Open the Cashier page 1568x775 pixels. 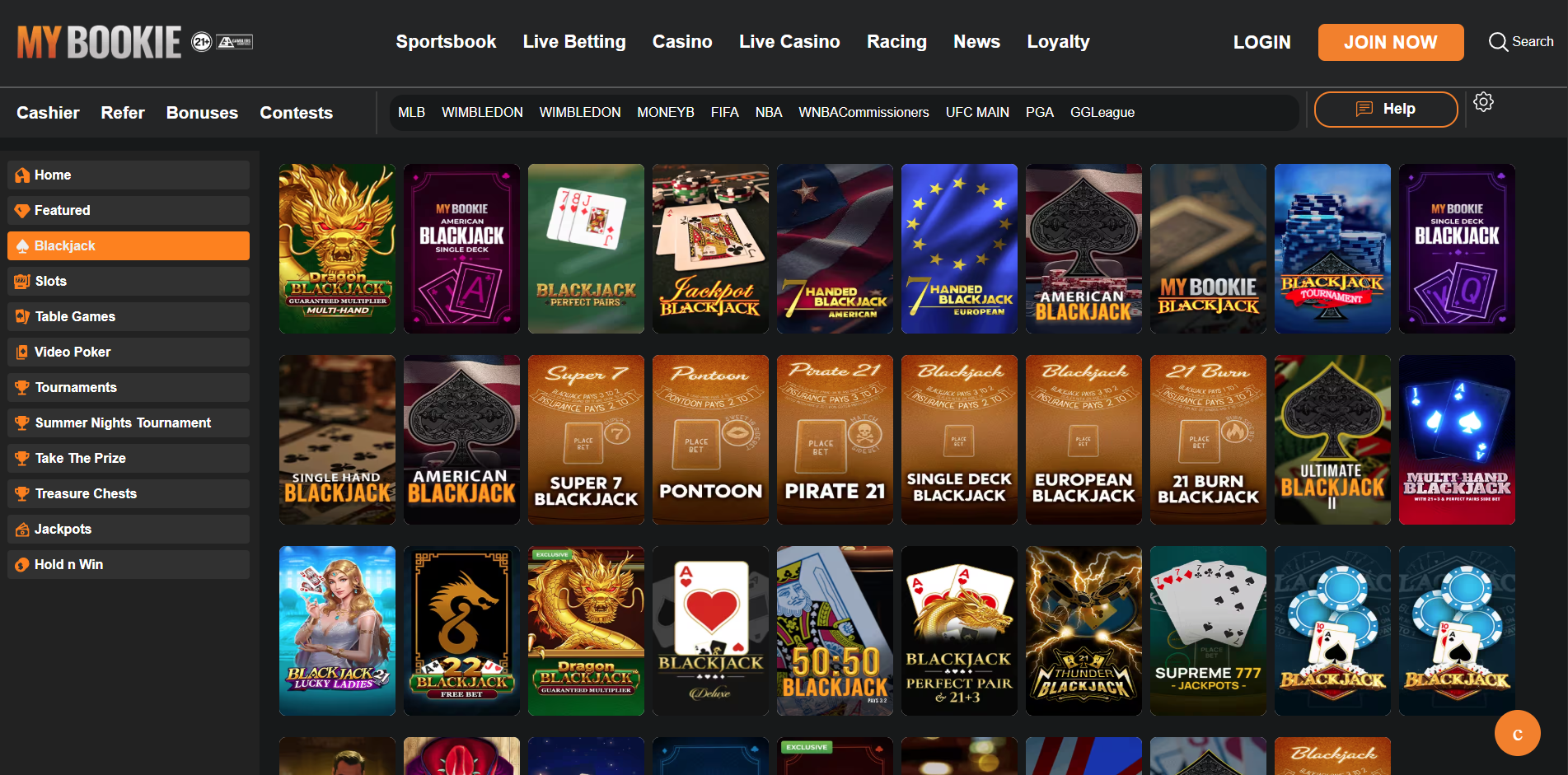[x=48, y=113]
